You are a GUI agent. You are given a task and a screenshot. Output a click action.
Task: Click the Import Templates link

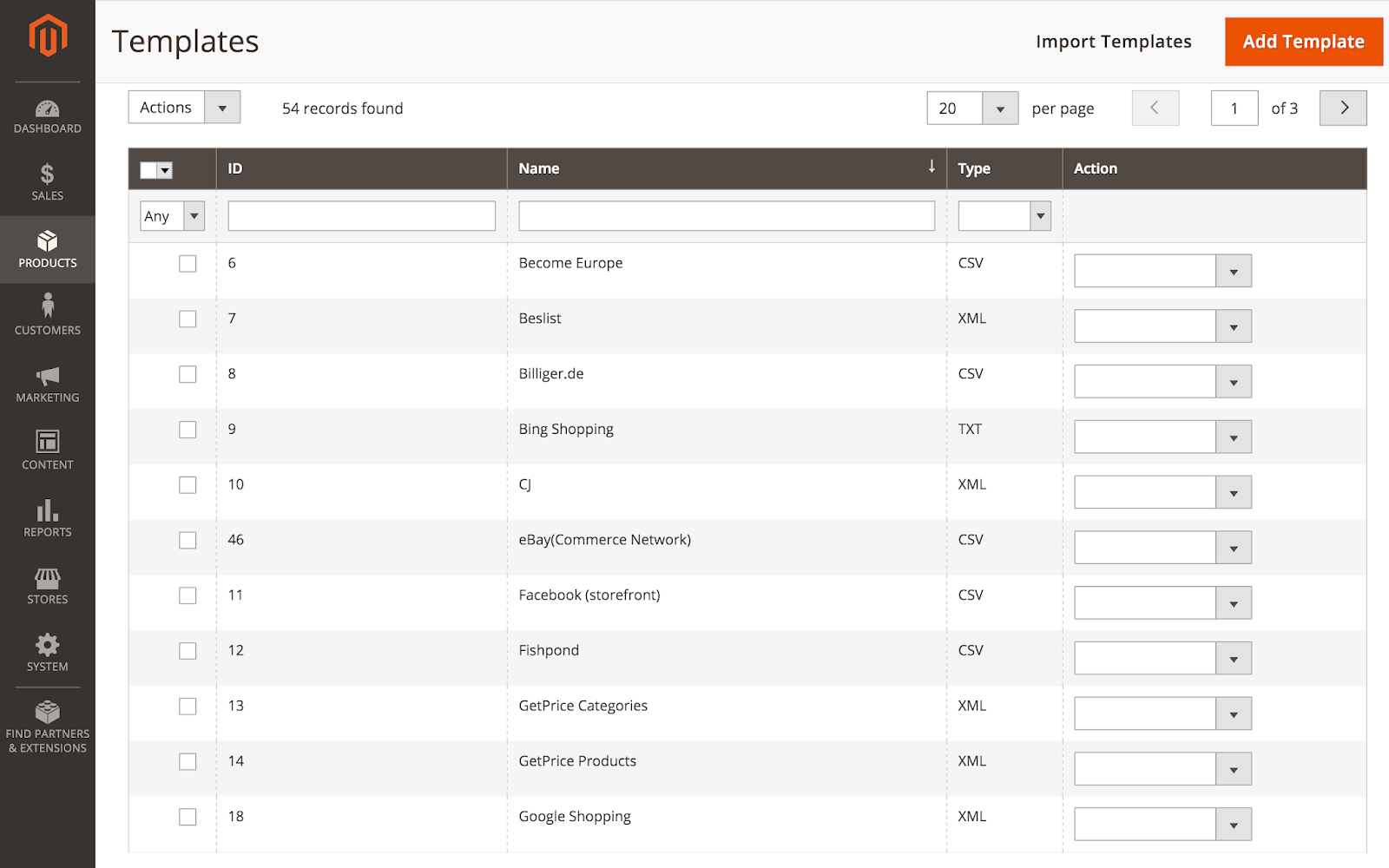1114,42
